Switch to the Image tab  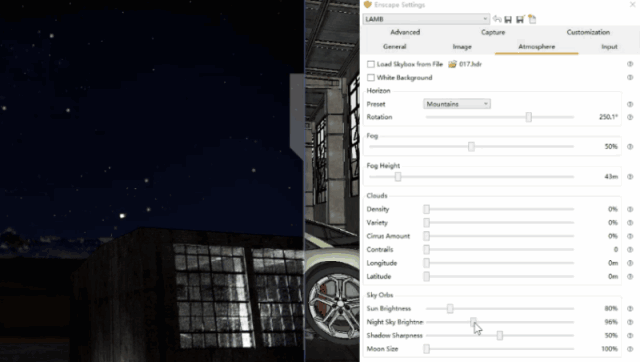pos(462,47)
